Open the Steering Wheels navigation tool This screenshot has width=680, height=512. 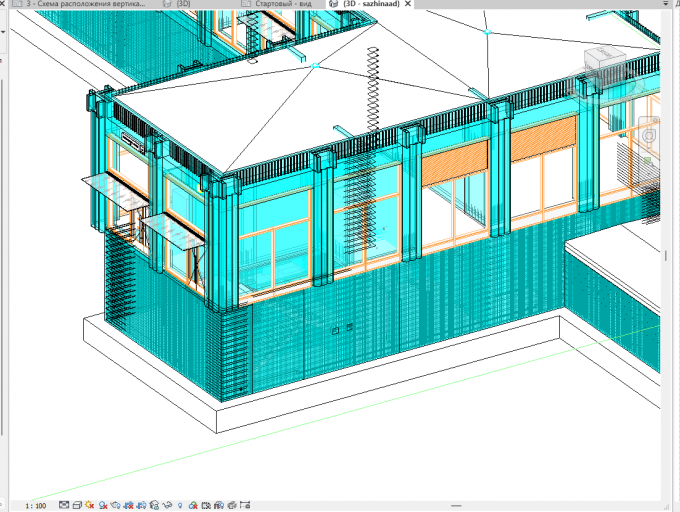tap(648, 135)
